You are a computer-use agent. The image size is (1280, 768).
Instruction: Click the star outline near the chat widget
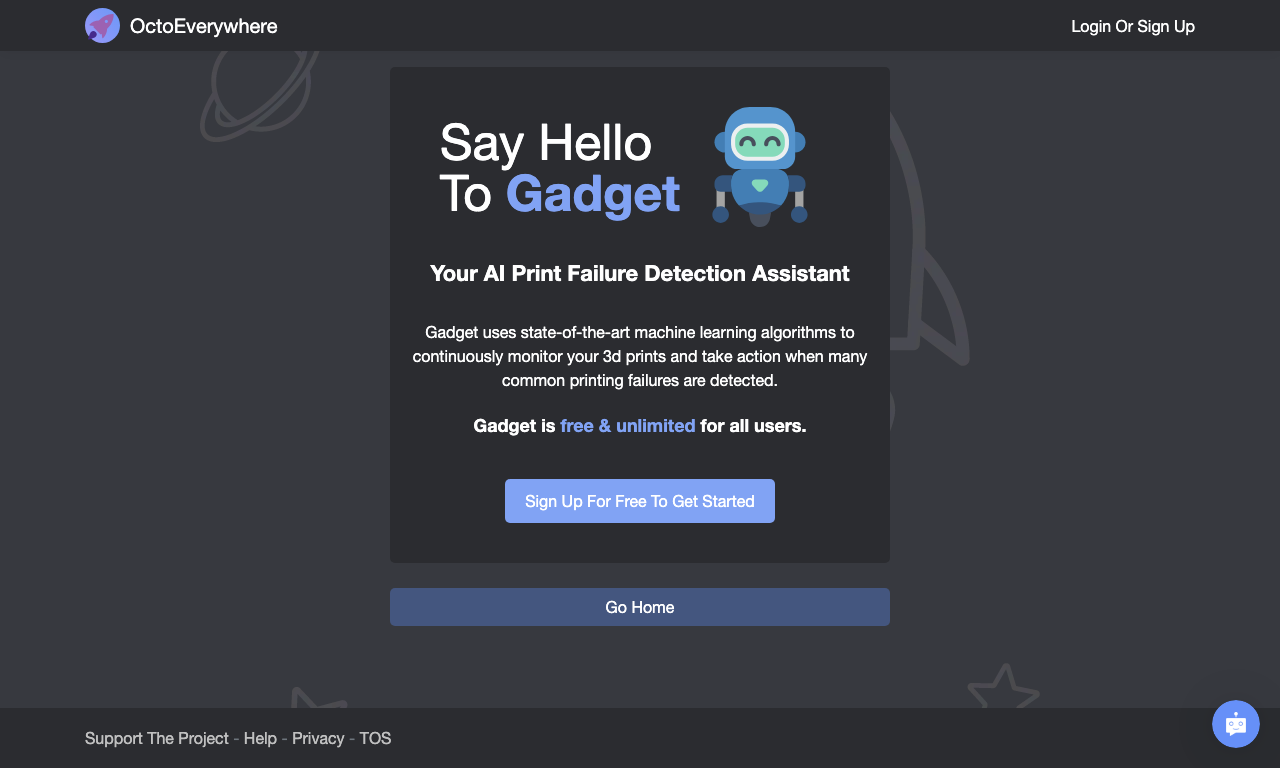point(1003,687)
